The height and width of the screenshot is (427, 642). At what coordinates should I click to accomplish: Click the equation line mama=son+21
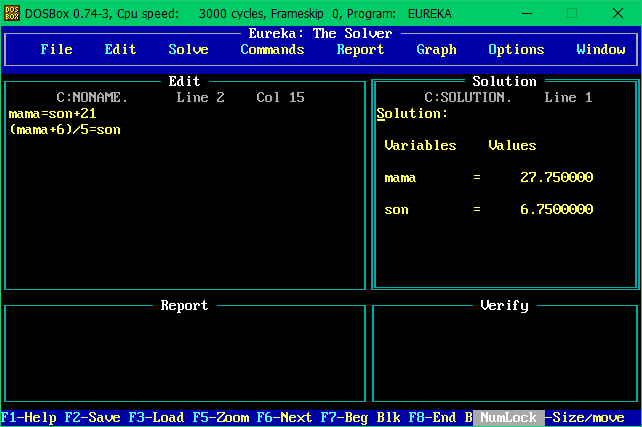(52, 113)
